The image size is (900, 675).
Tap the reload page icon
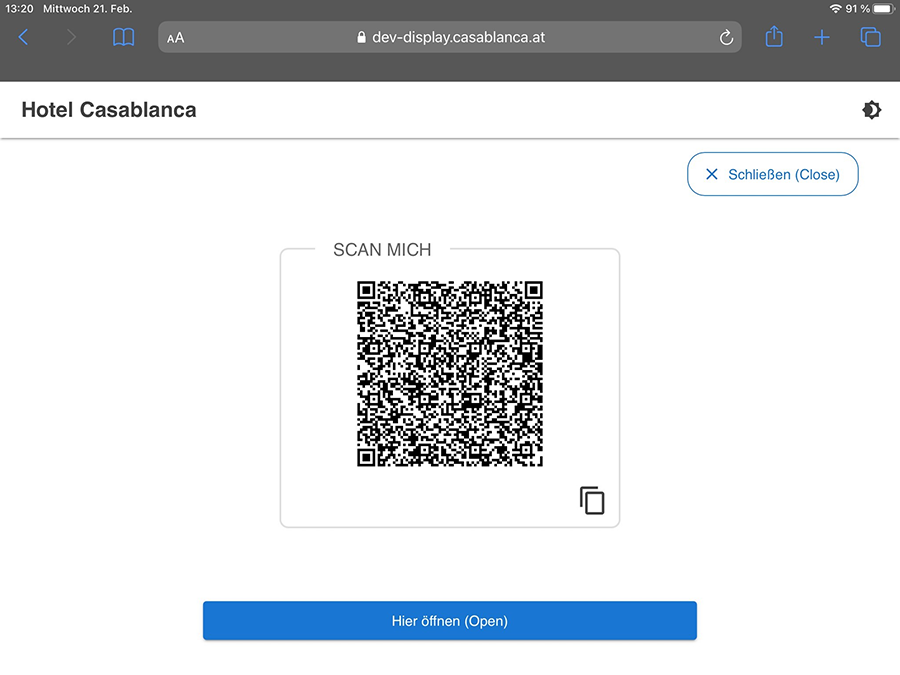pyautogui.click(x=727, y=38)
